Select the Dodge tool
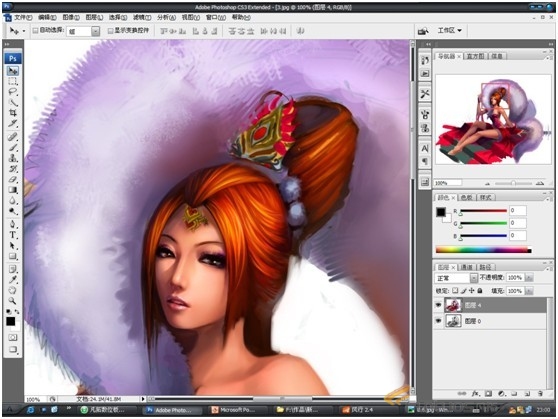This screenshot has height=419, width=558. 13,211
